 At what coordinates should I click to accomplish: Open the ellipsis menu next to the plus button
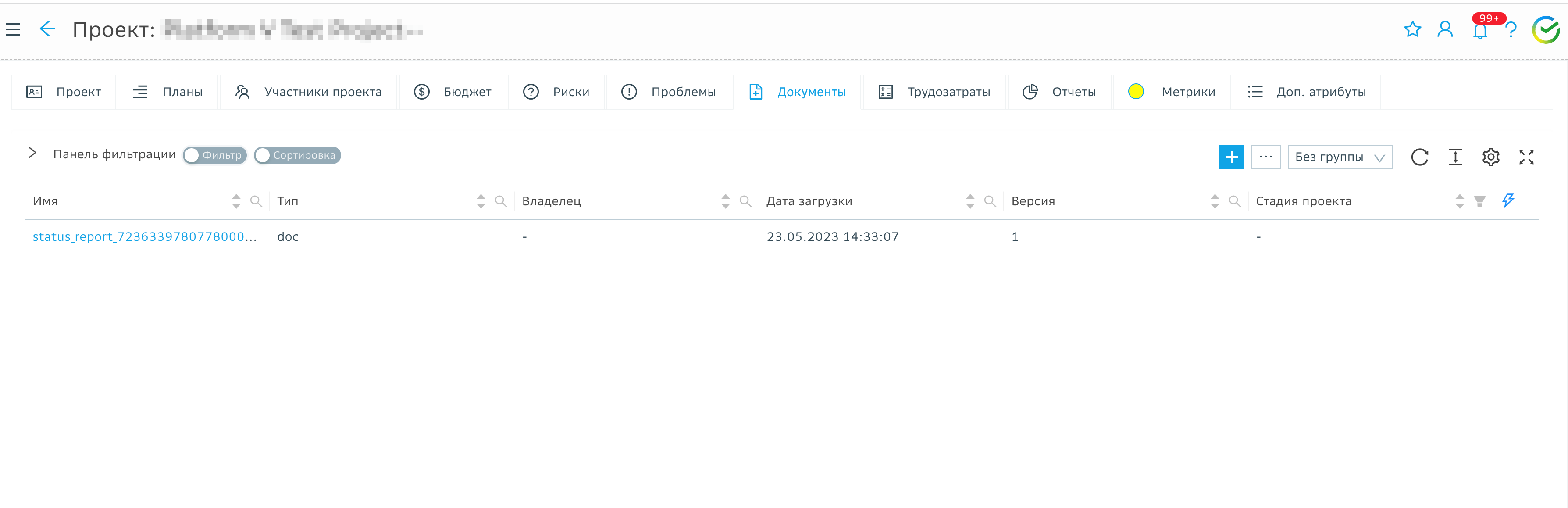click(1266, 157)
